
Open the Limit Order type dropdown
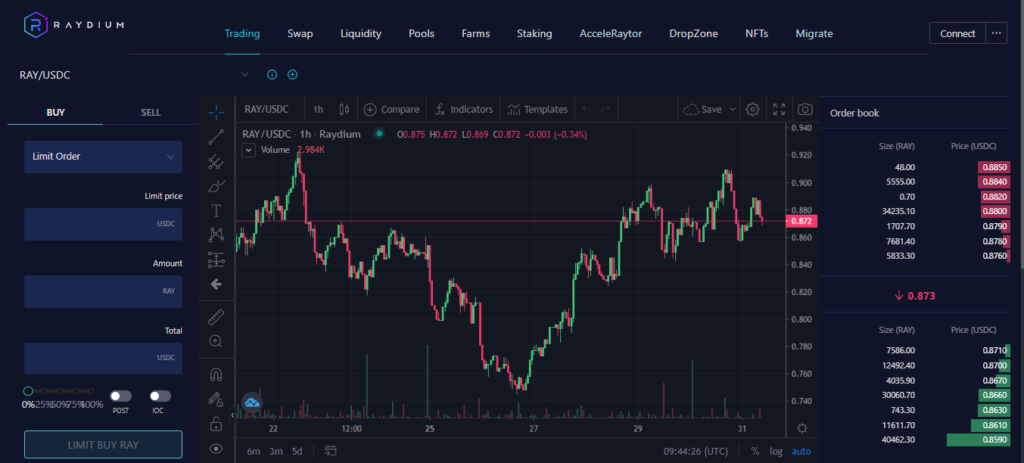pyautogui.click(x=103, y=156)
